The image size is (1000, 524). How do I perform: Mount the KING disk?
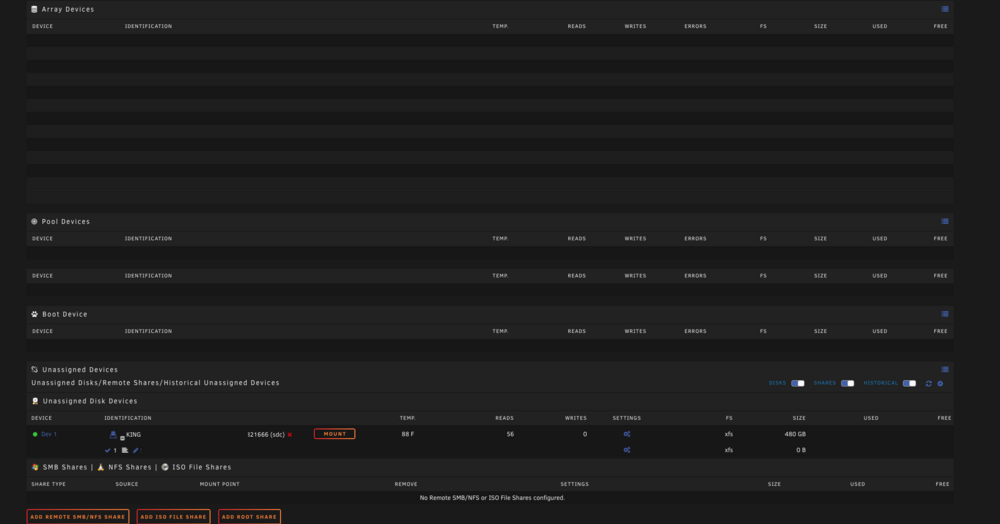(x=334, y=434)
